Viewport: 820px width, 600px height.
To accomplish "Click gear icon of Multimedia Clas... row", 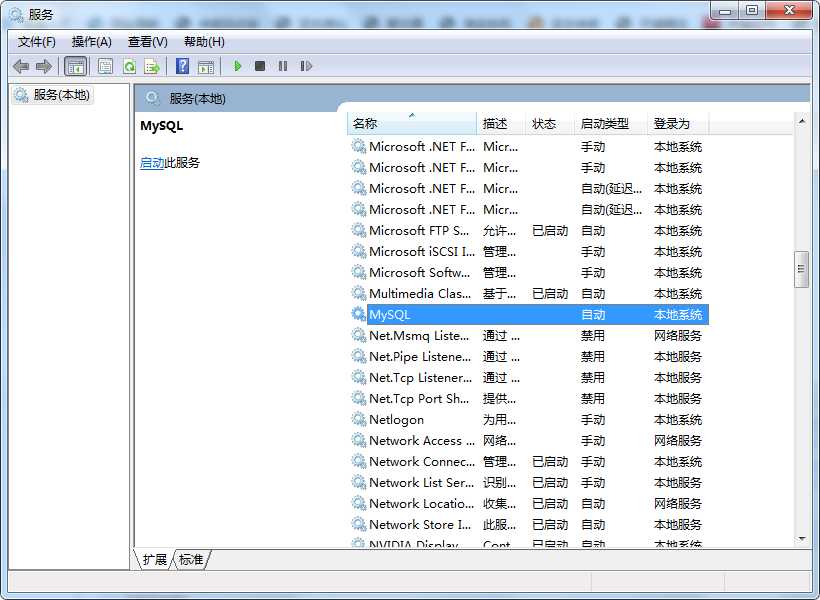I will click(x=358, y=293).
